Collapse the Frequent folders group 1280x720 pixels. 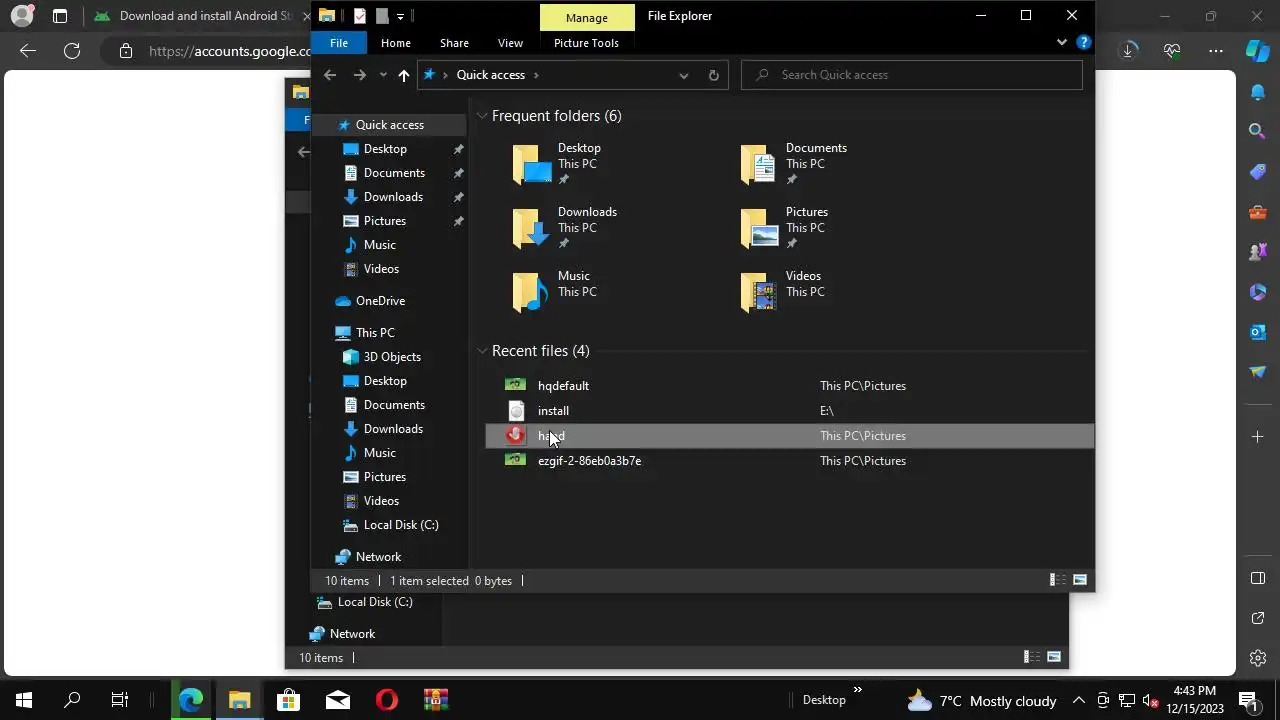tap(482, 116)
